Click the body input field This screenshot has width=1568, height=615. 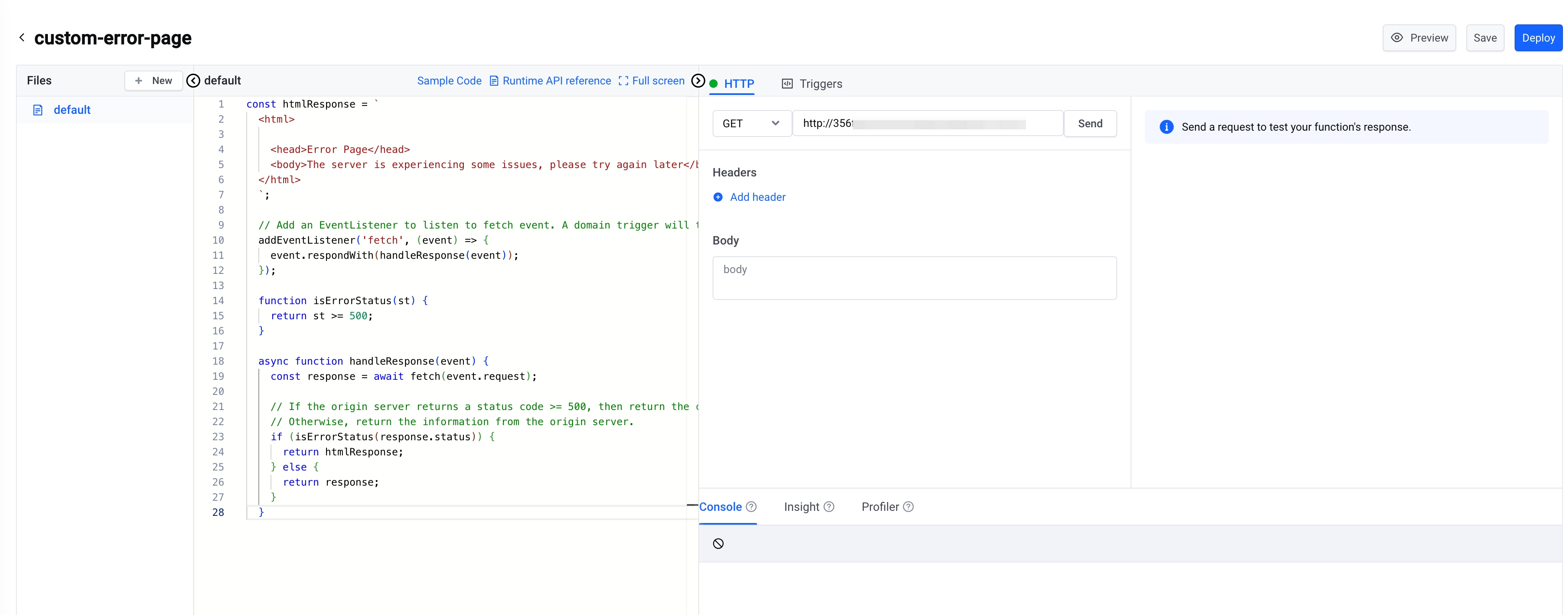(x=915, y=275)
